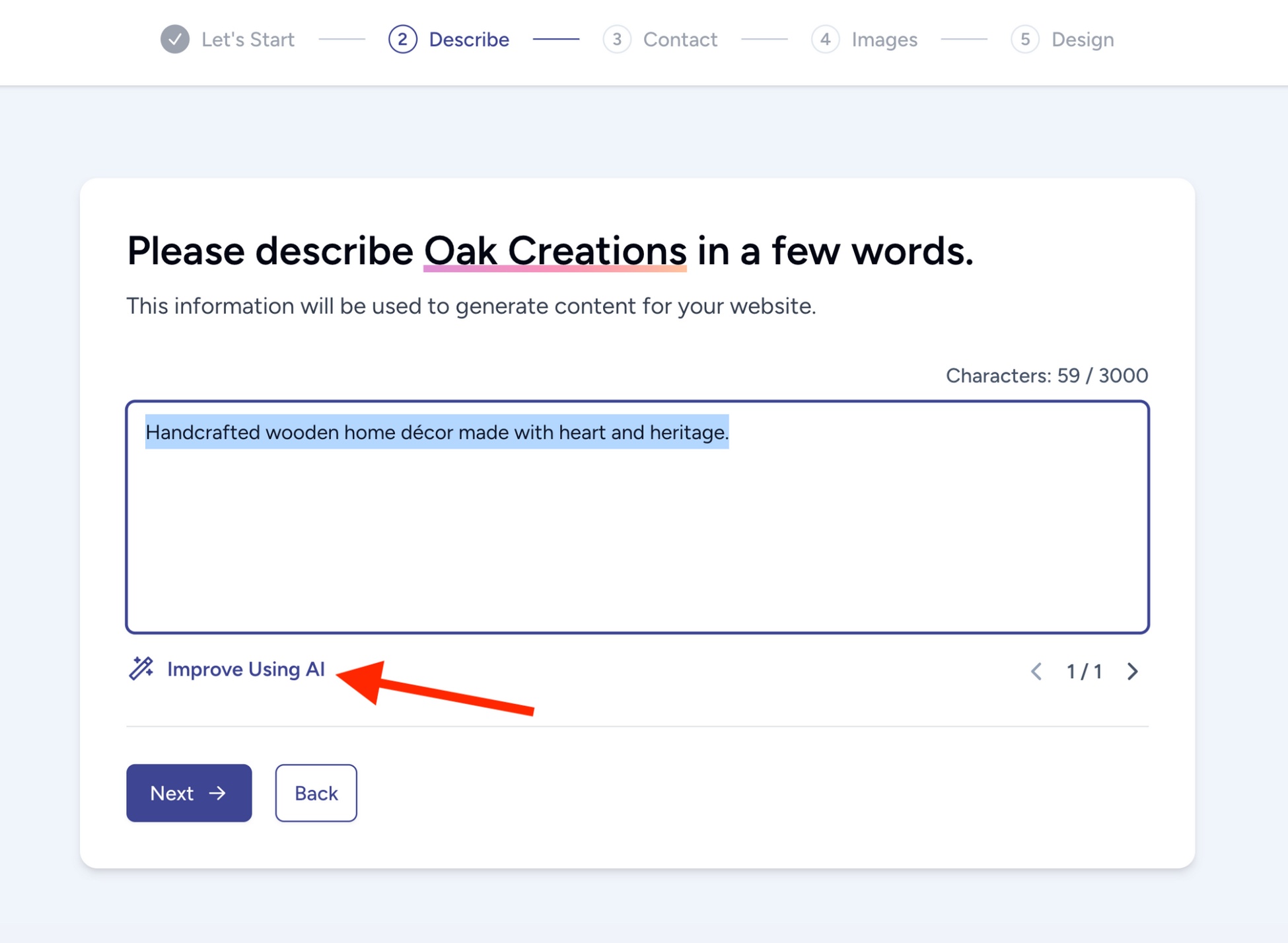The height and width of the screenshot is (943, 1288).
Task: Go to previous description version chevron
Action: pyautogui.click(x=1036, y=672)
